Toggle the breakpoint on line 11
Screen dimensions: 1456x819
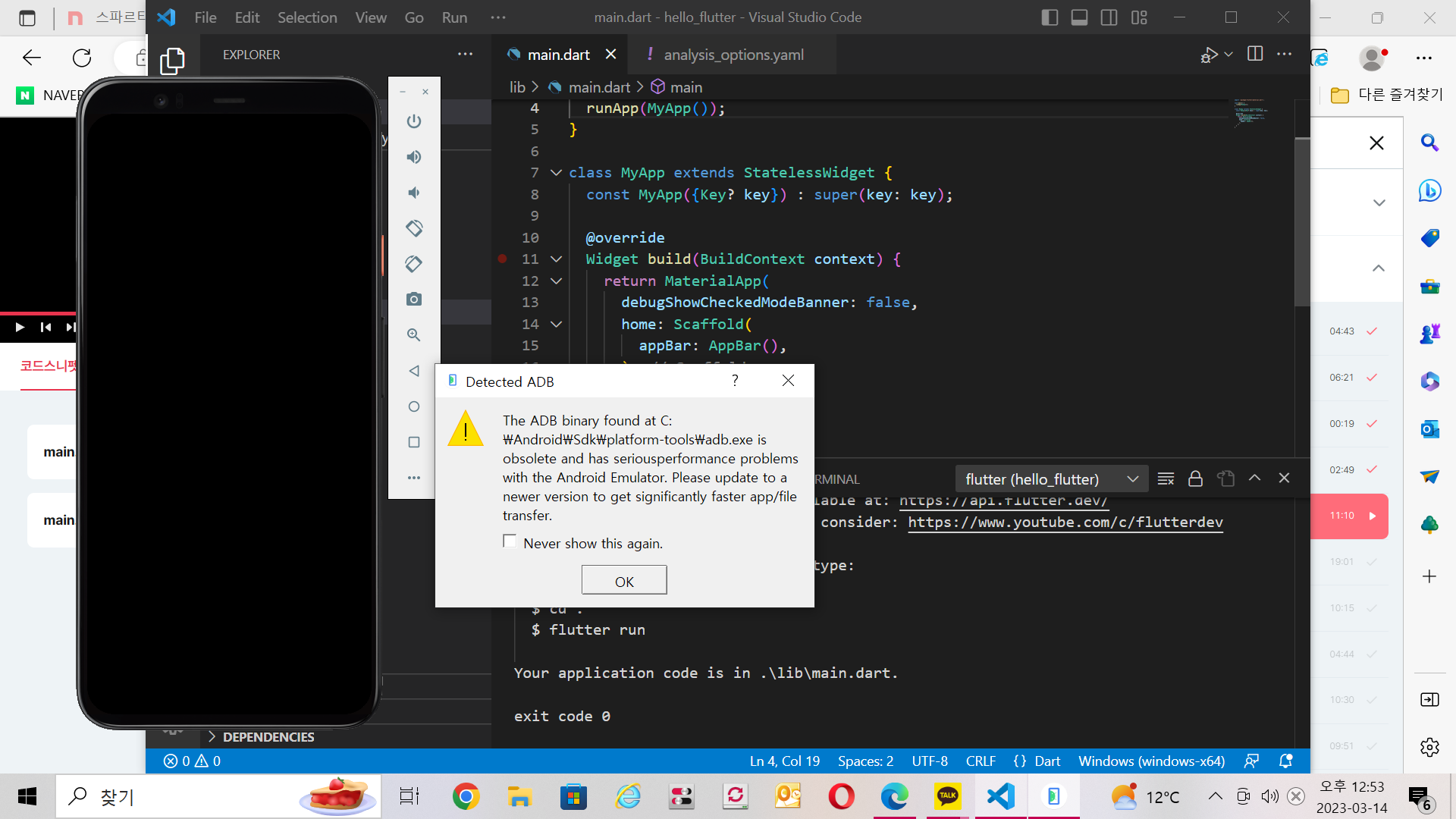pyautogui.click(x=502, y=259)
